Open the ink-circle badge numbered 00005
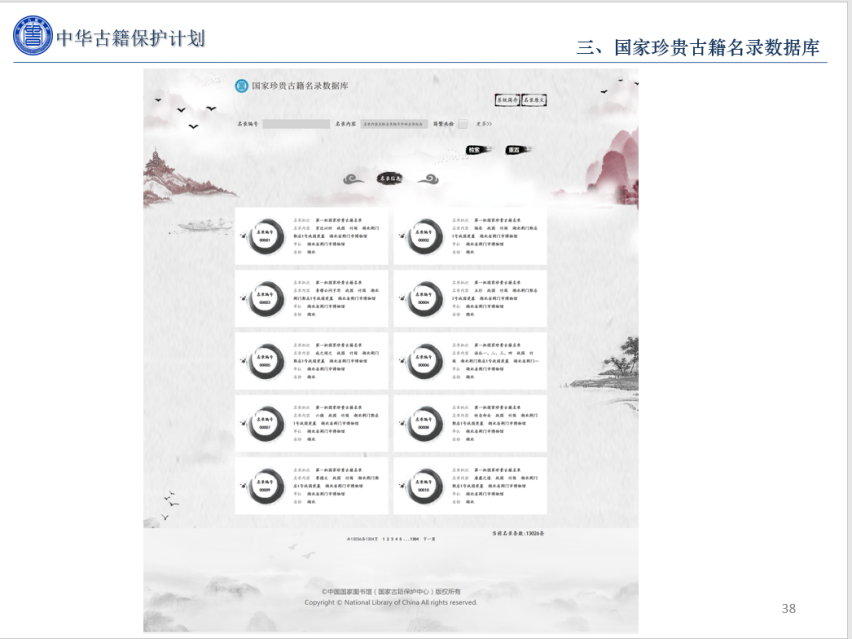 coord(265,360)
